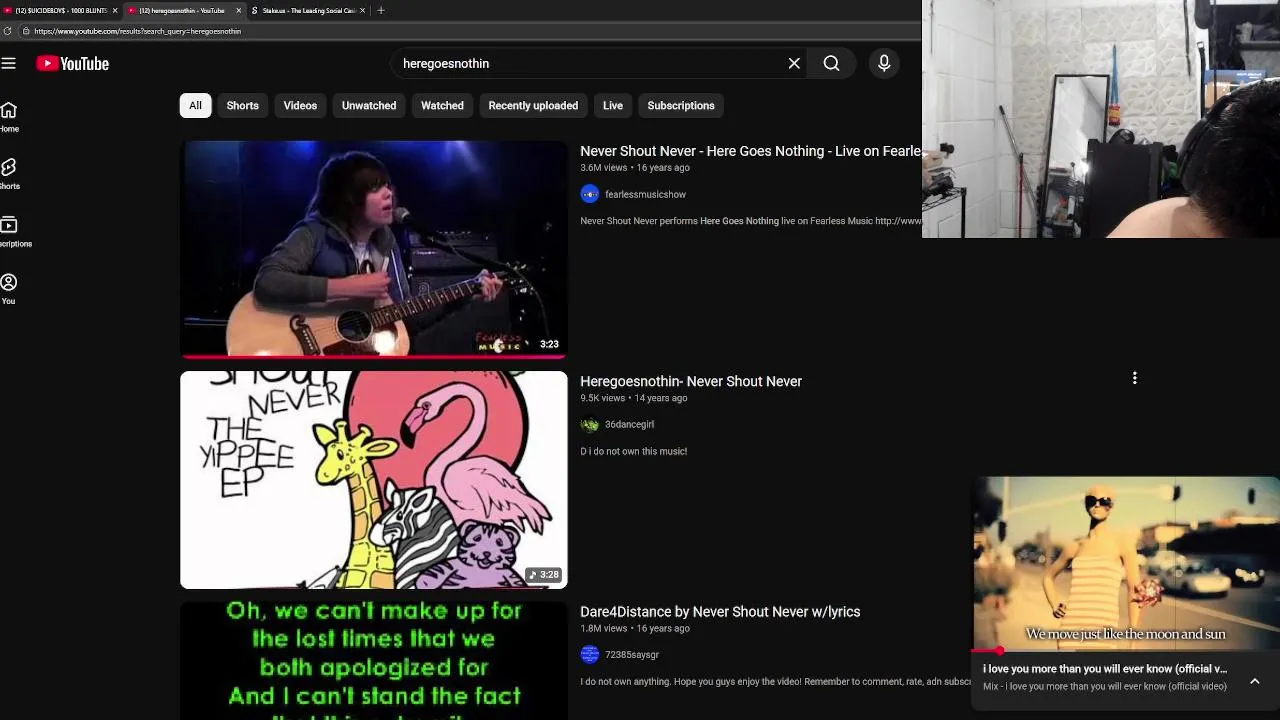Open a new browser tab

pyautogui.click(x=381, y=10)
